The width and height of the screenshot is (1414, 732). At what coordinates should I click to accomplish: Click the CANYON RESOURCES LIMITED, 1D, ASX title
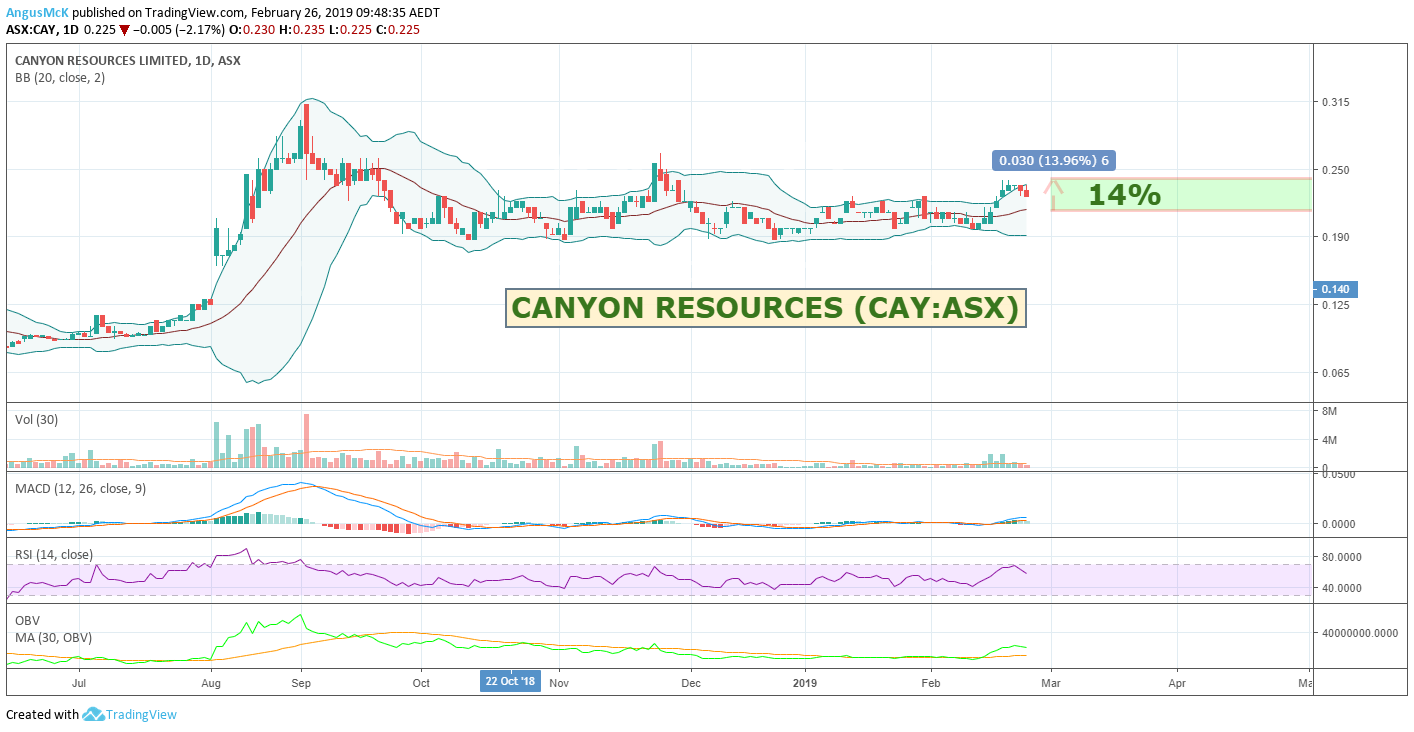pos(128,60)
